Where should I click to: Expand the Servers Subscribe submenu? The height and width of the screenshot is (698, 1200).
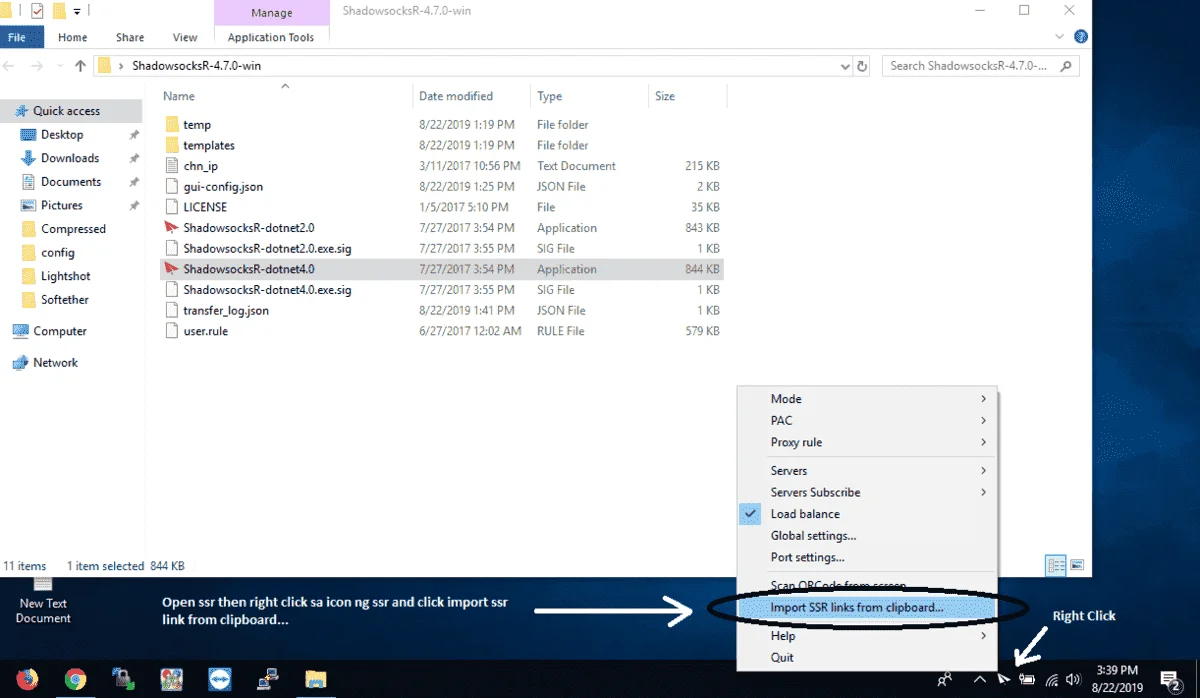point(868,492)
